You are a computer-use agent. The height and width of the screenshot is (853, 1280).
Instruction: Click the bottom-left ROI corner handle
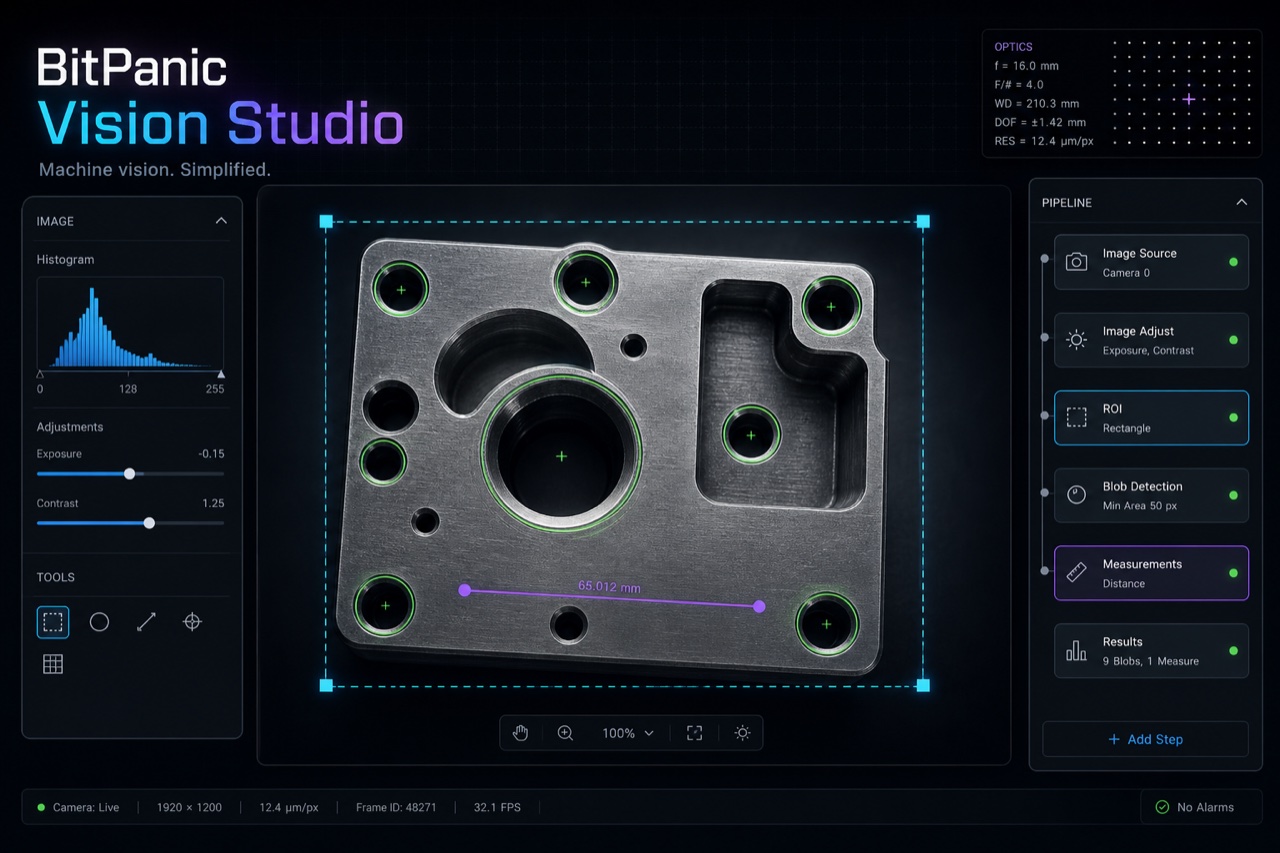326,685
